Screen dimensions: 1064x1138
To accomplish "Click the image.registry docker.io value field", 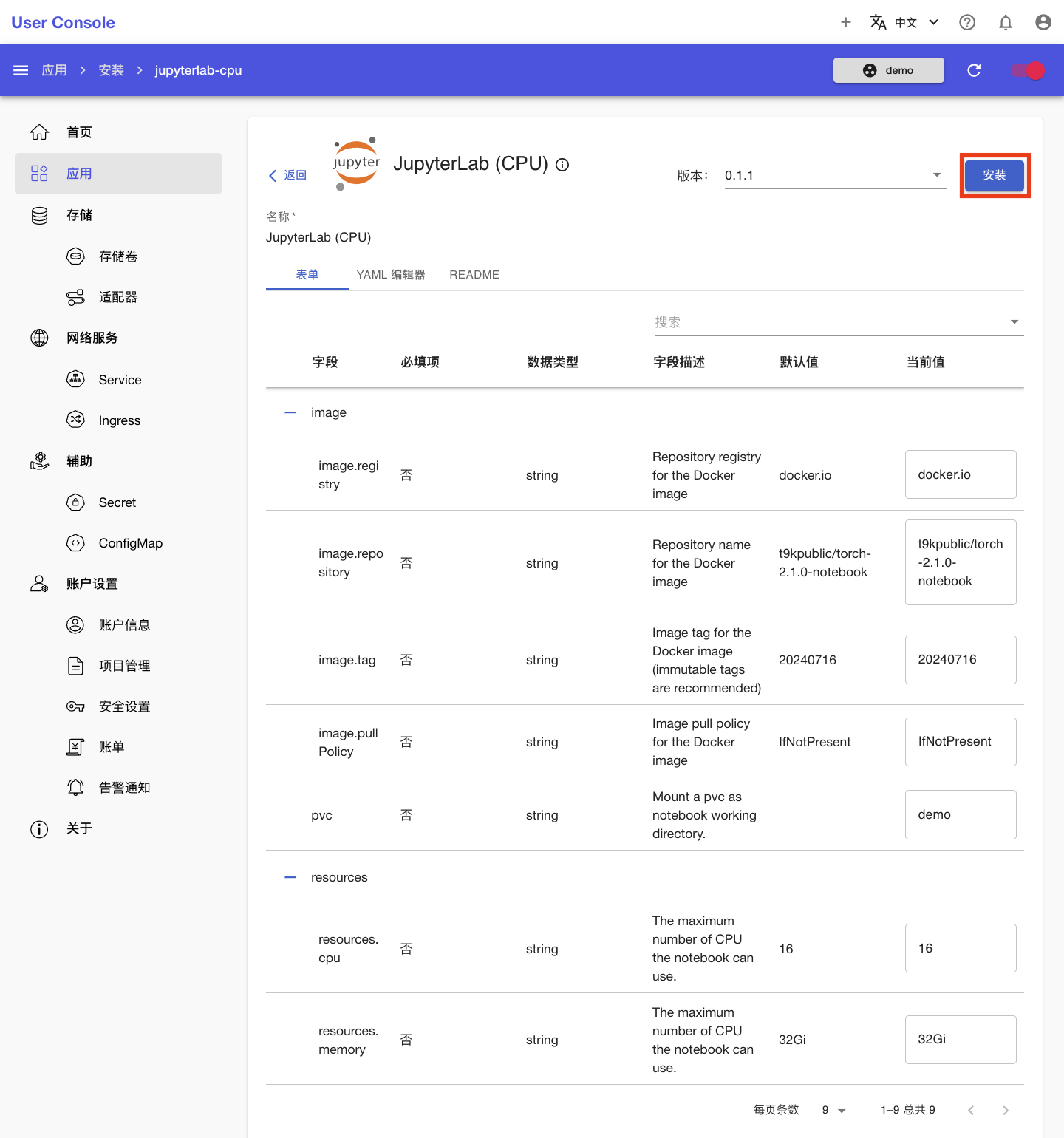I will tap(961, 474).
